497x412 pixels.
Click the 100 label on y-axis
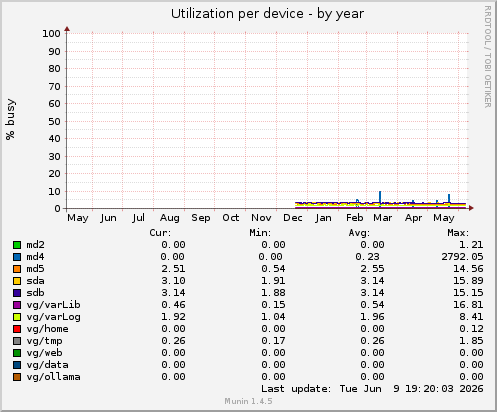[x=51, y=33]
